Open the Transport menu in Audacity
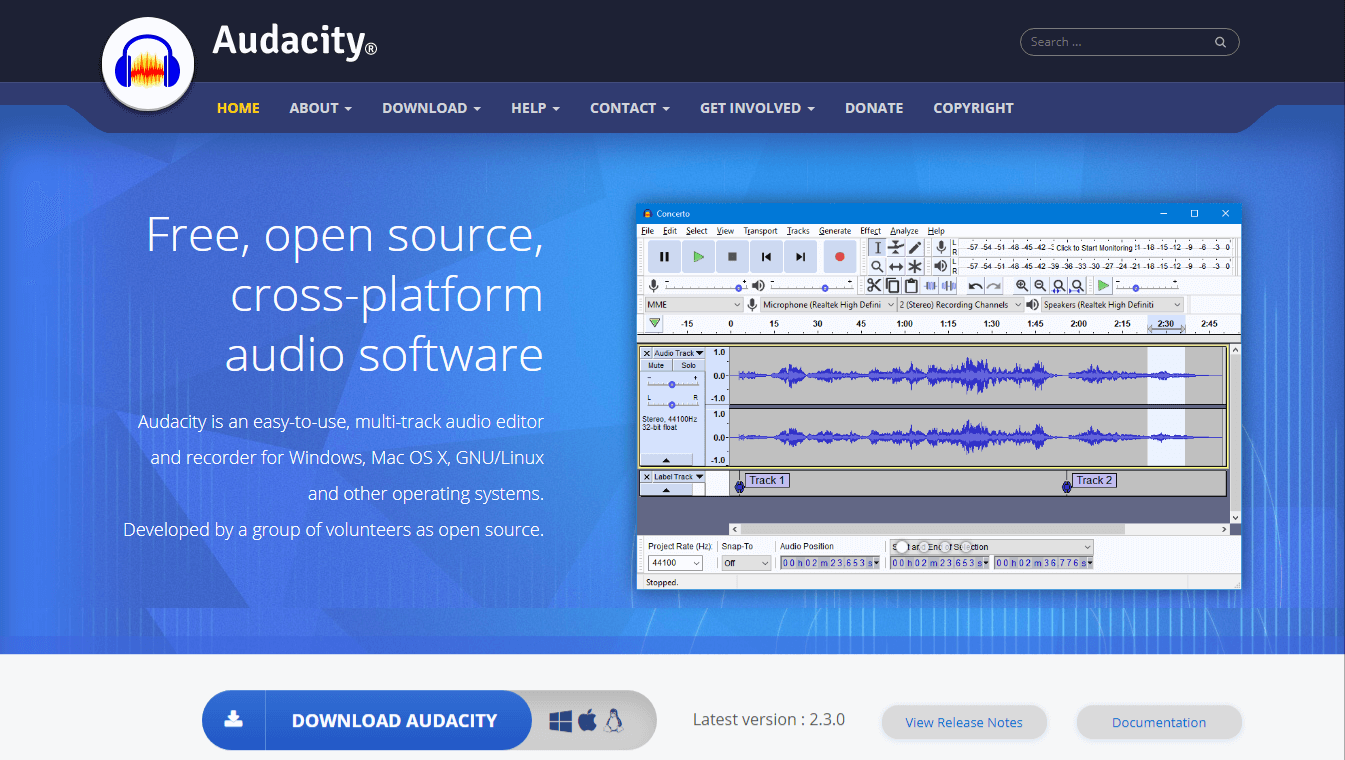Image resolution: width=1345 pixels, height=760 pixels. click(x=760, y=231)
